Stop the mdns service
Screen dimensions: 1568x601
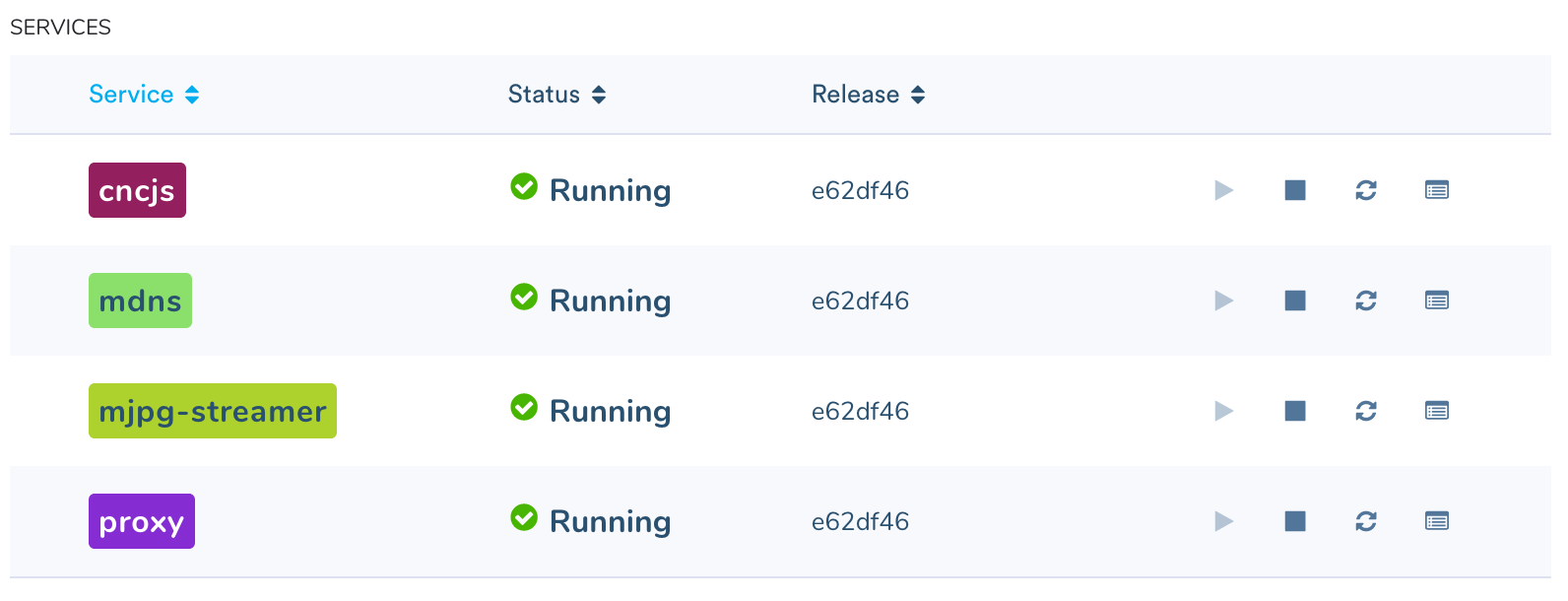[x=1294, y=300]
